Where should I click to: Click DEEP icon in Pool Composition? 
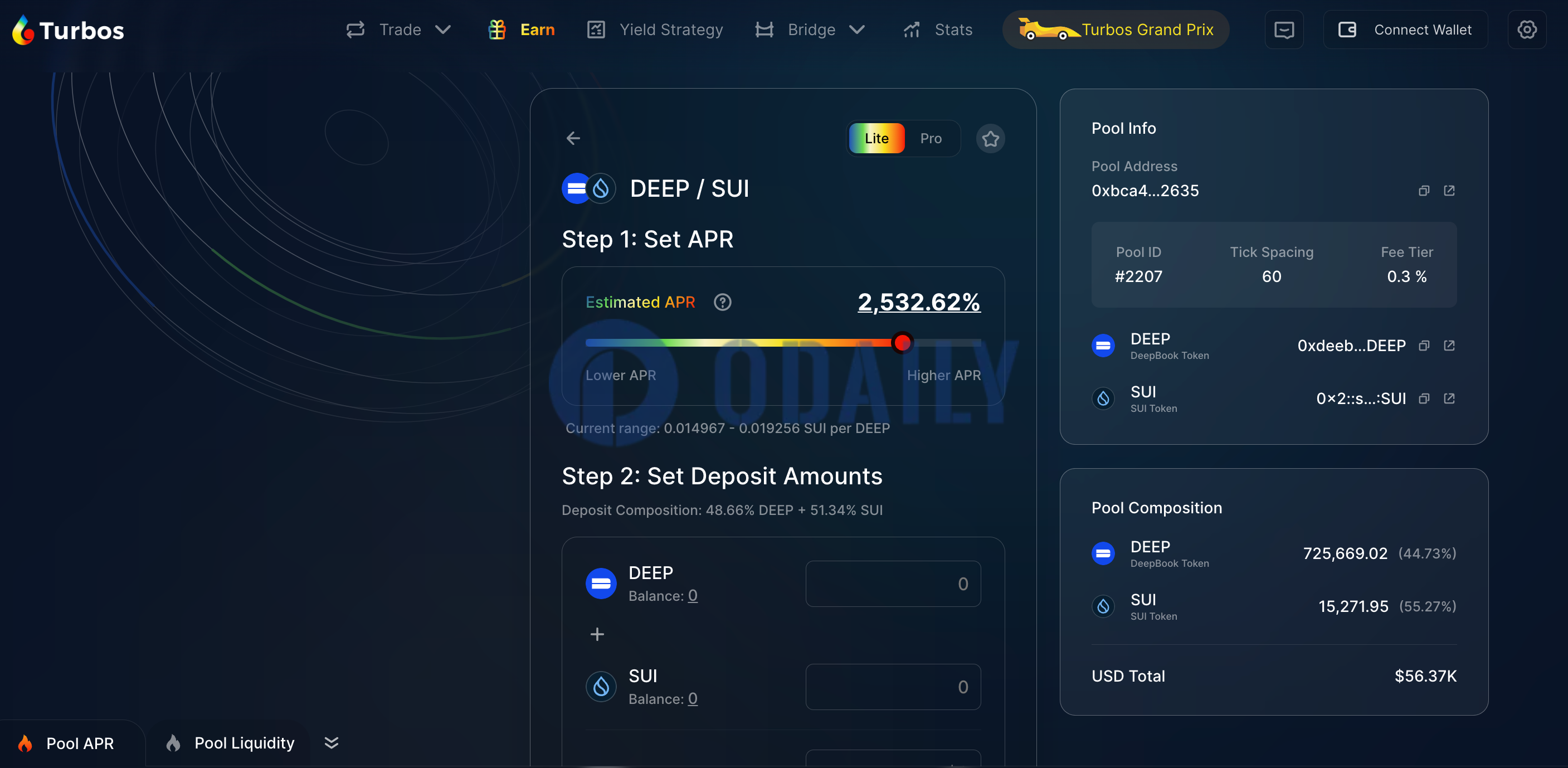point(1103,553)
